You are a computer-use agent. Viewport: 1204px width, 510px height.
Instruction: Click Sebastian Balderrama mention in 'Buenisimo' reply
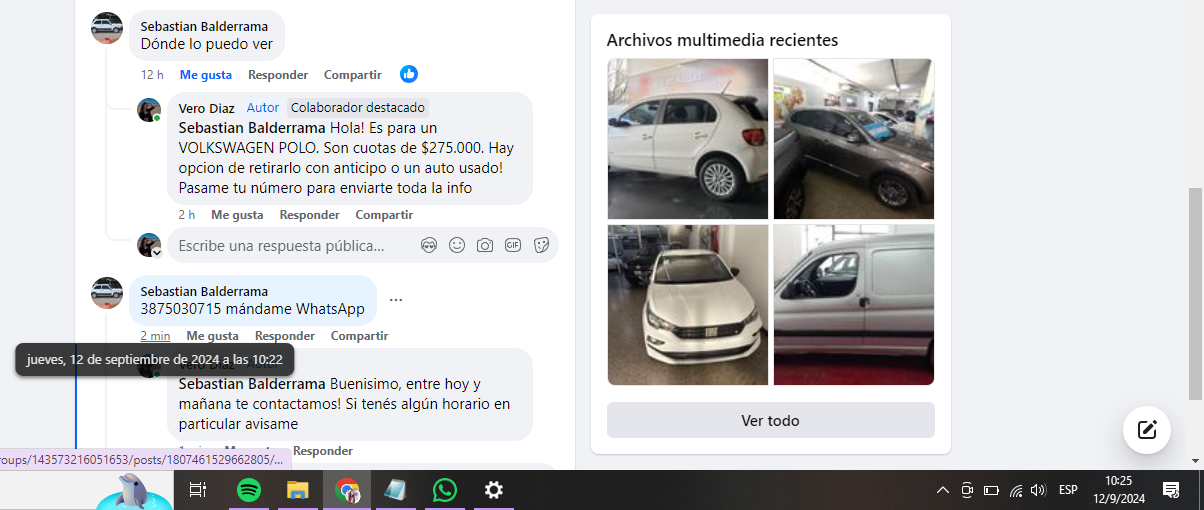(252, 384)
